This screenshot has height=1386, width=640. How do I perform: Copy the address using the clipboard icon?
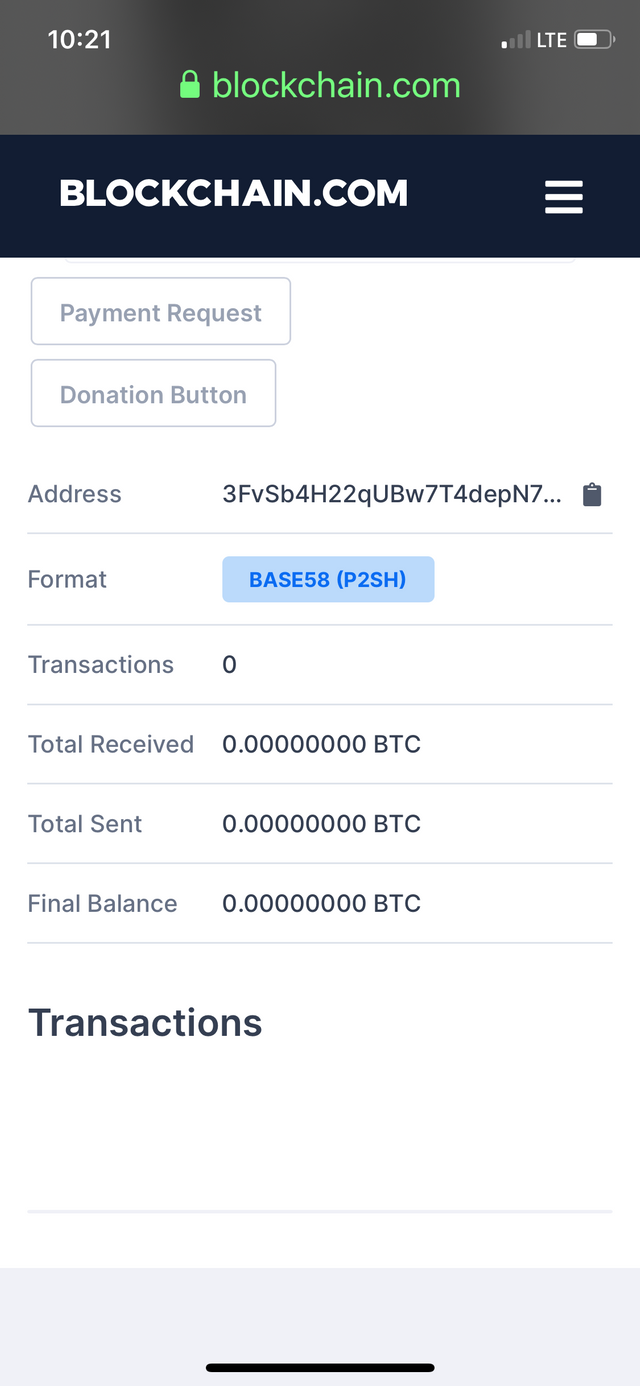(x=592, y=494)
